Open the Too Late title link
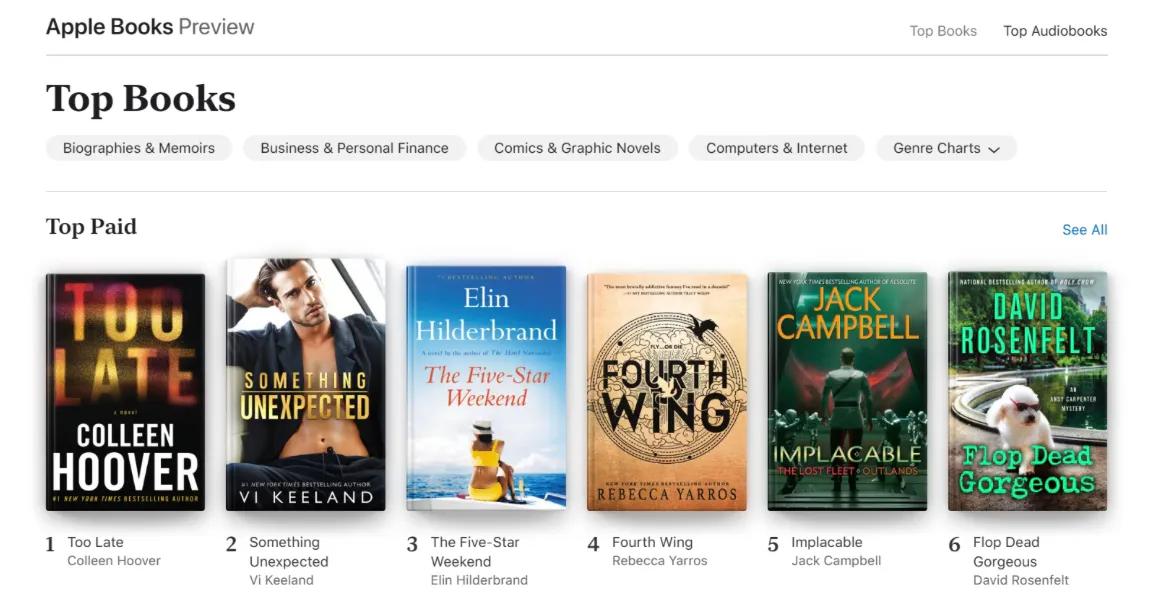 pyautogui.click(x=96, y=542)
